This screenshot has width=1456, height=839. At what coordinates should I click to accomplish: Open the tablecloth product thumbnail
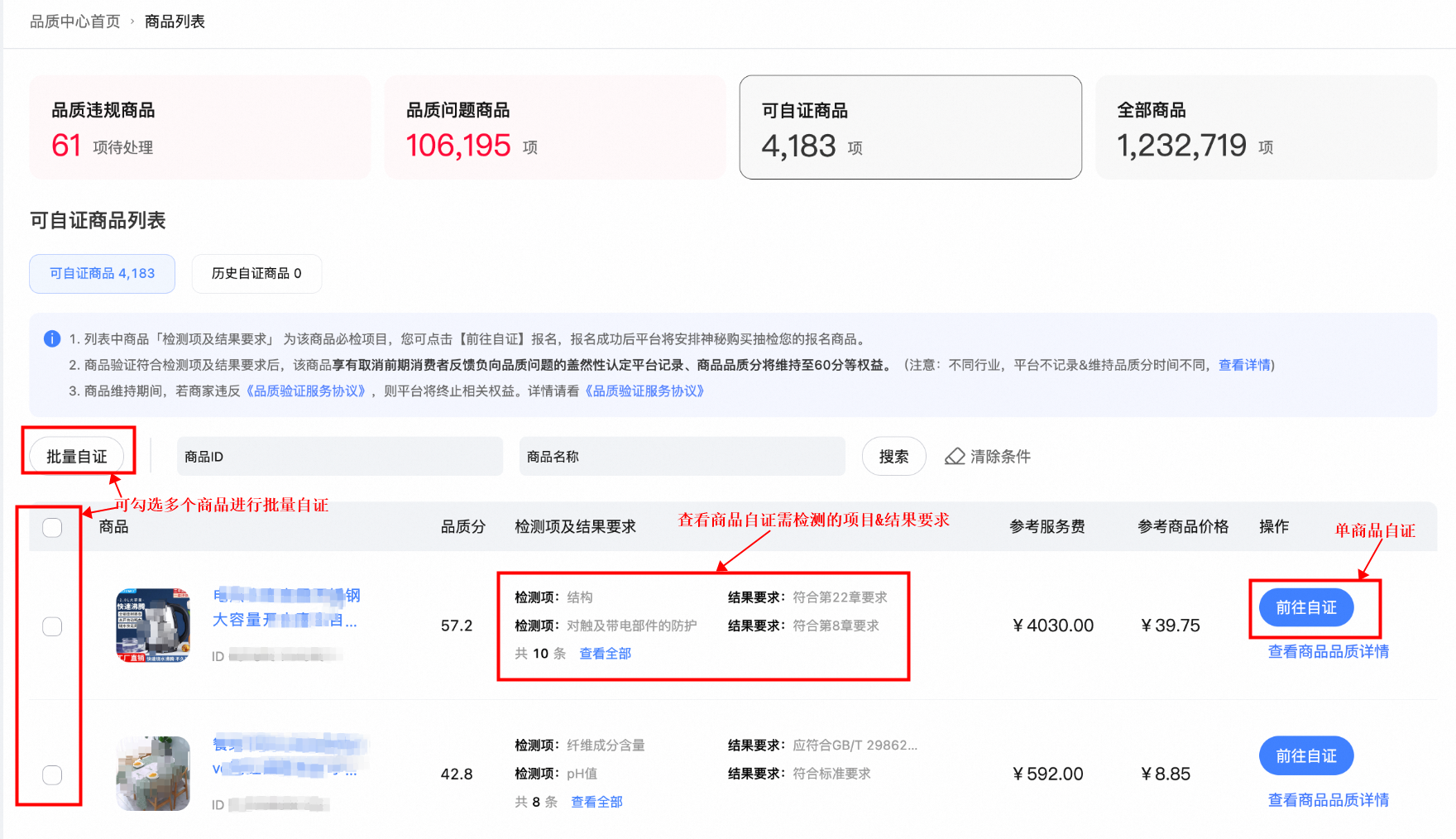click(153, 774)
